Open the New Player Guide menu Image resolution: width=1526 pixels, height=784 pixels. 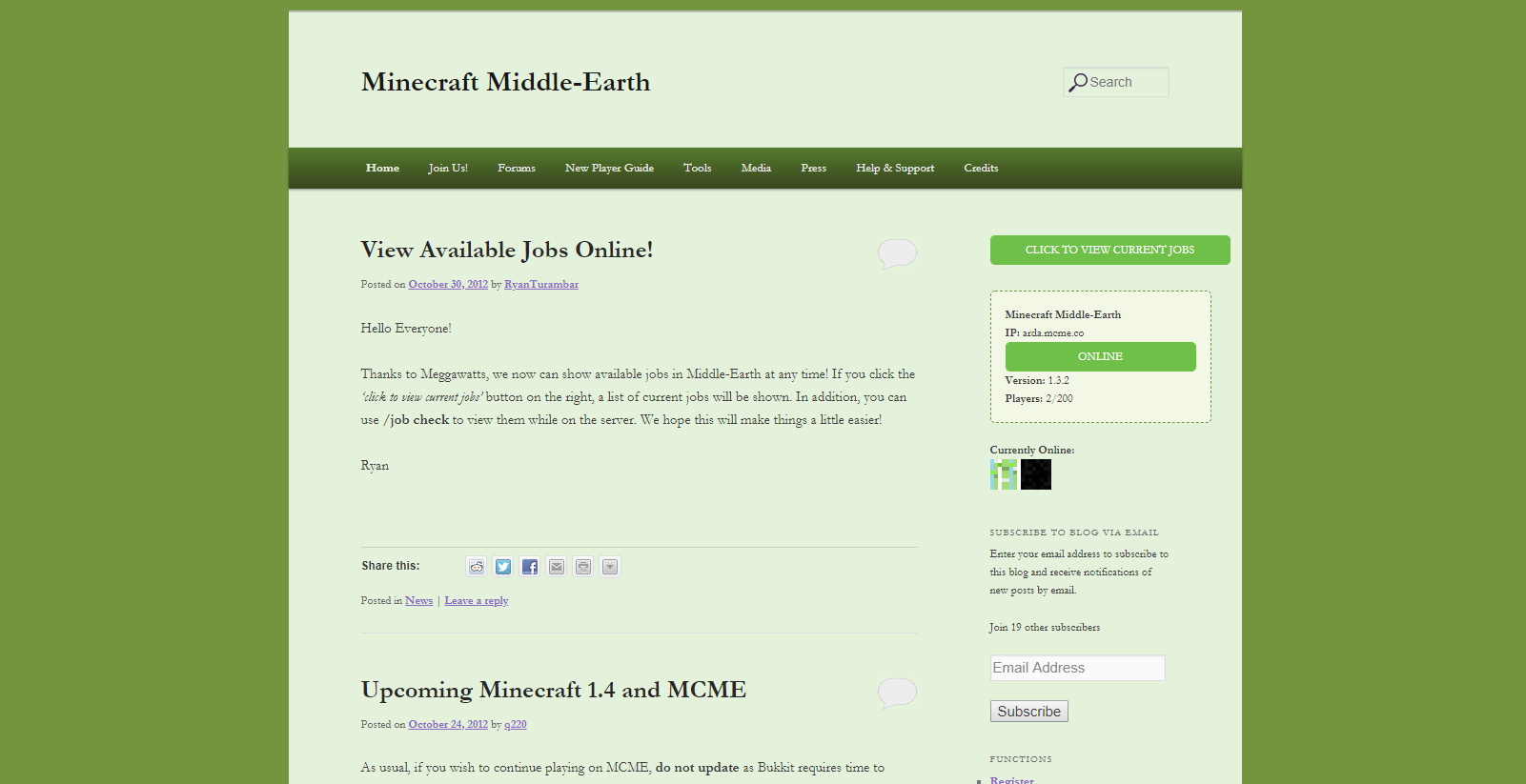pos(609,168)
